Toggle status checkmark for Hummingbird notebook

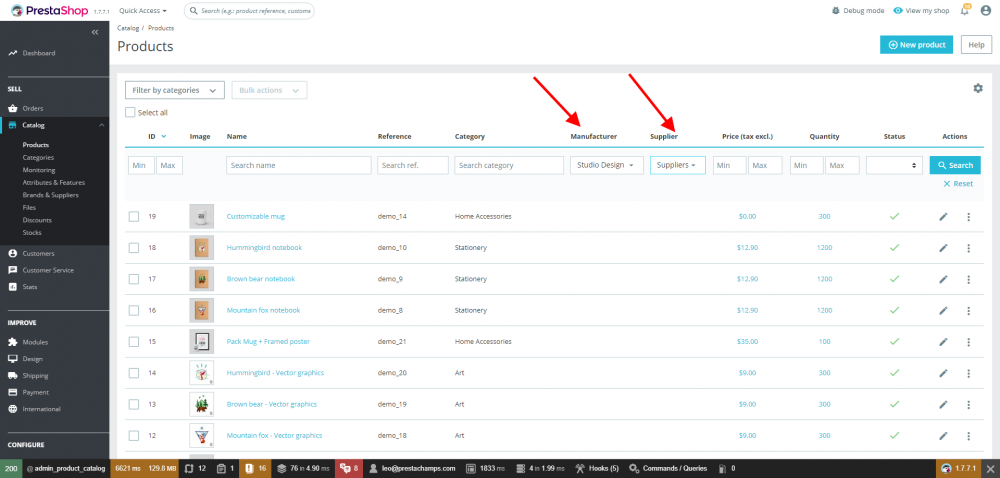894,248
